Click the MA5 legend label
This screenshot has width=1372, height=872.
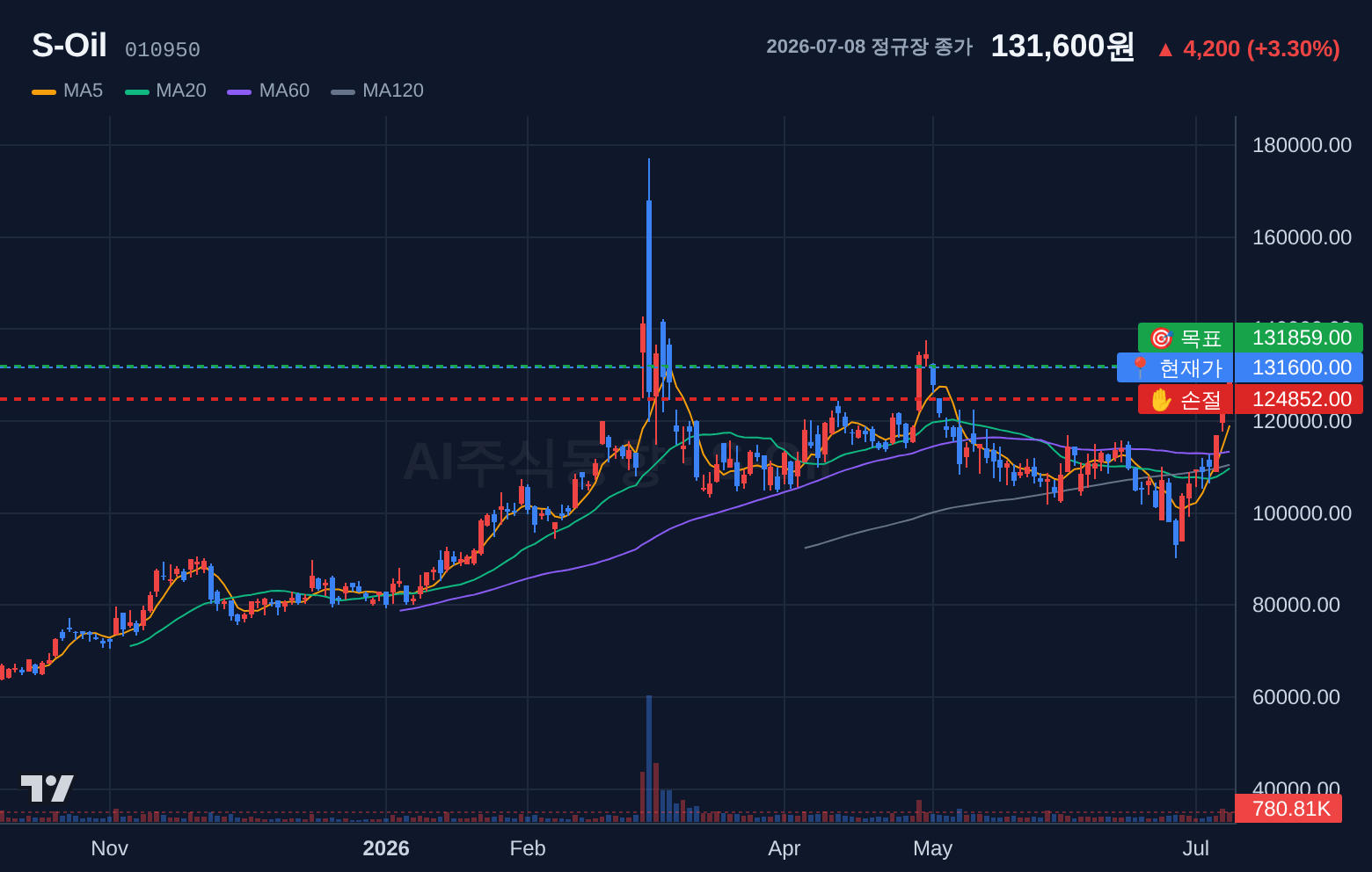(x=83, y=91)
